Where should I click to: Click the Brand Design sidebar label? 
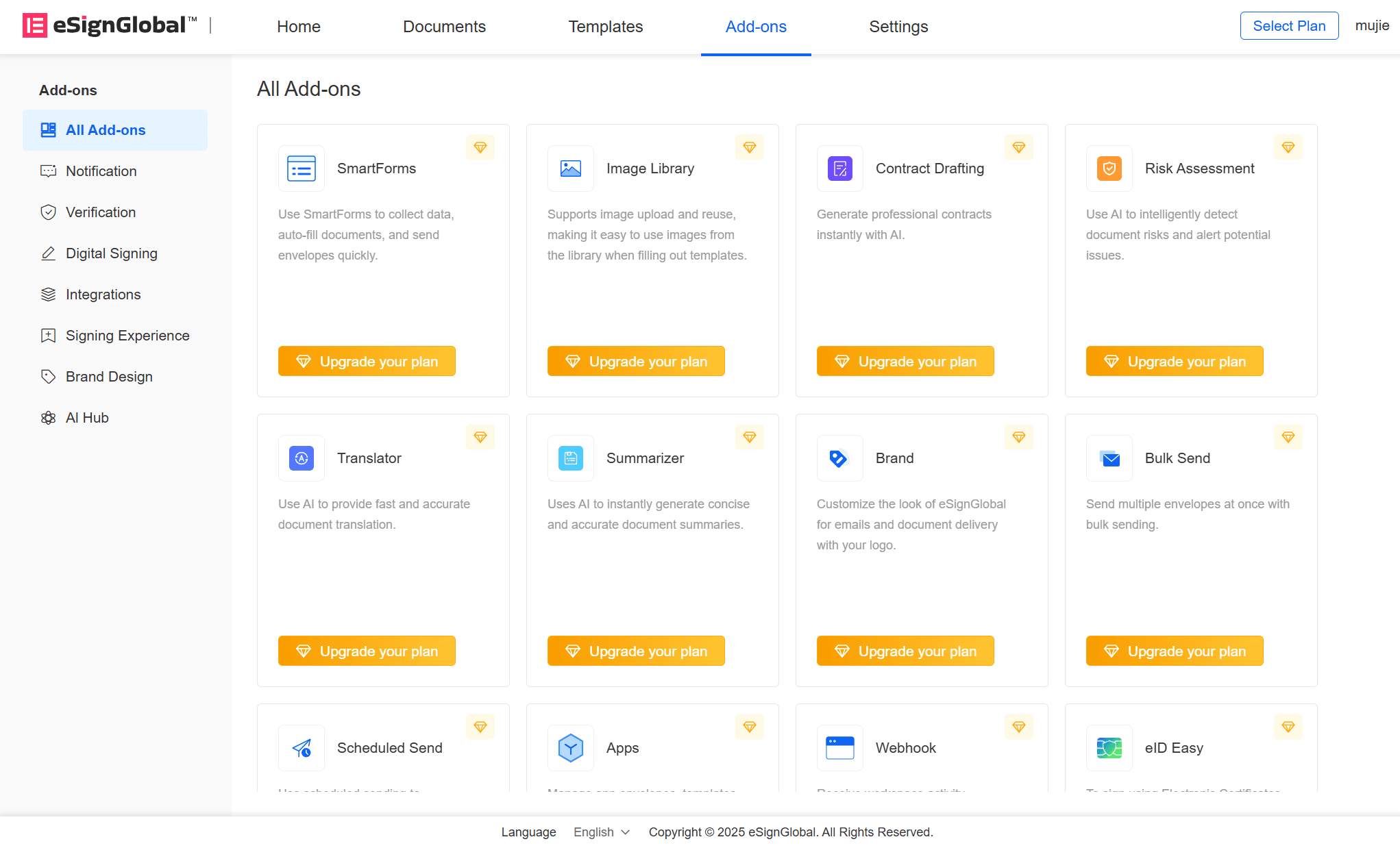click(109, 377)
